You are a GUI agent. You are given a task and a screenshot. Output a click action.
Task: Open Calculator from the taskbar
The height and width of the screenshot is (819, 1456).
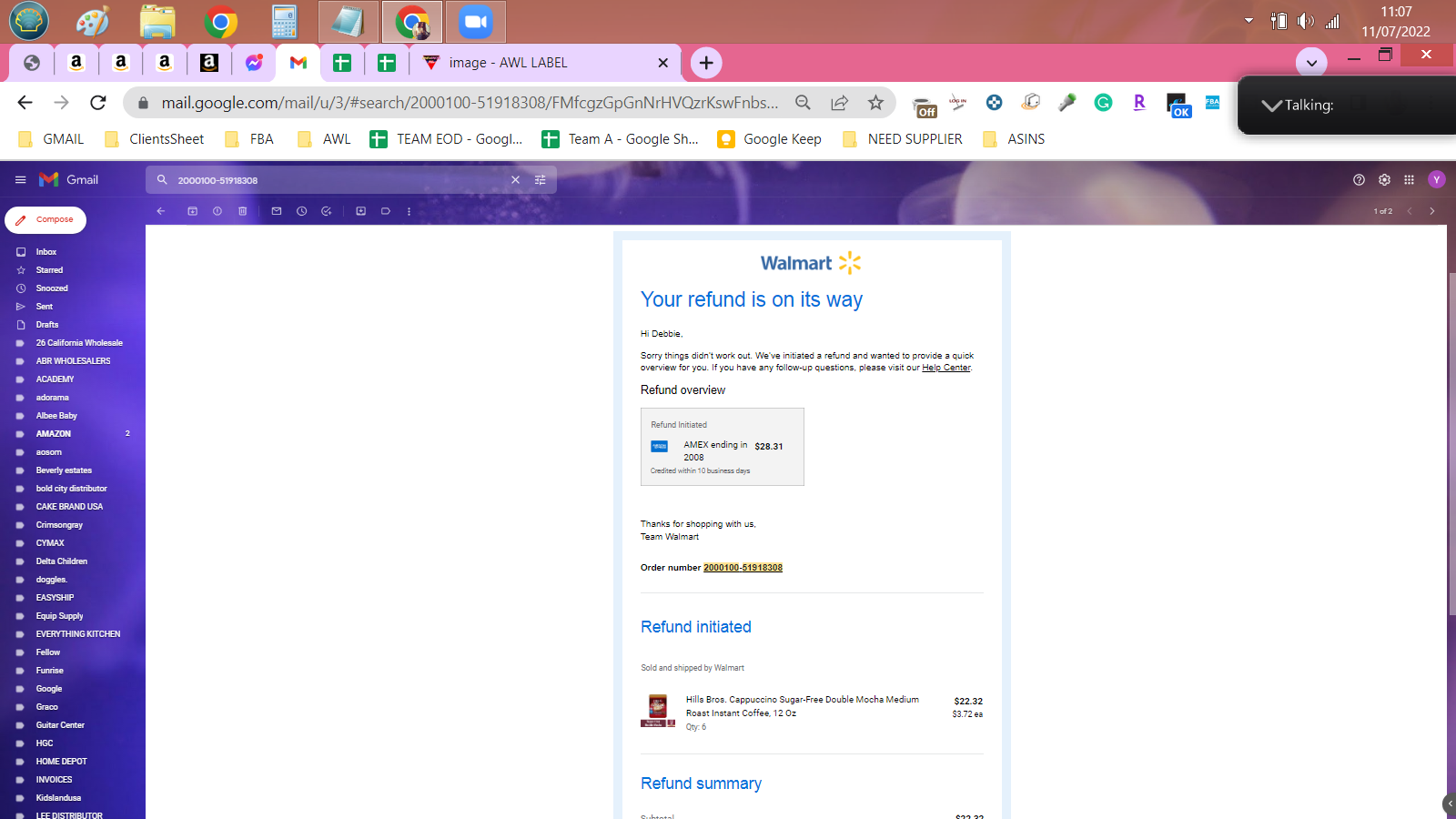284,22
